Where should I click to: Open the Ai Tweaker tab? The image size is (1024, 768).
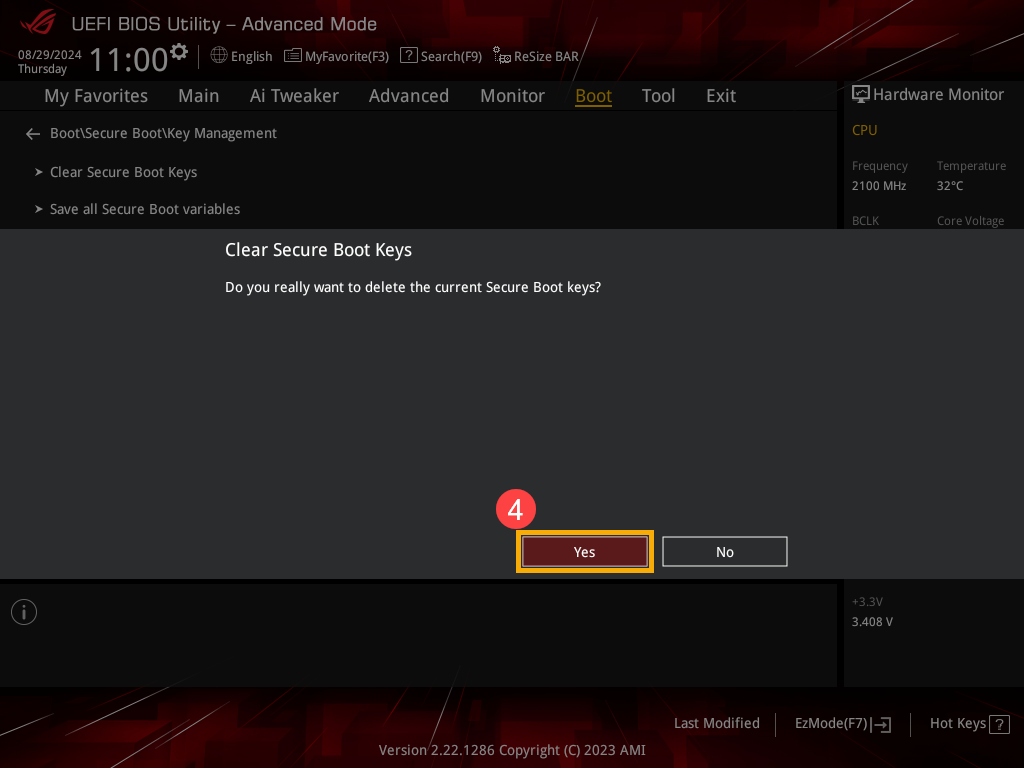pos(294,96)
